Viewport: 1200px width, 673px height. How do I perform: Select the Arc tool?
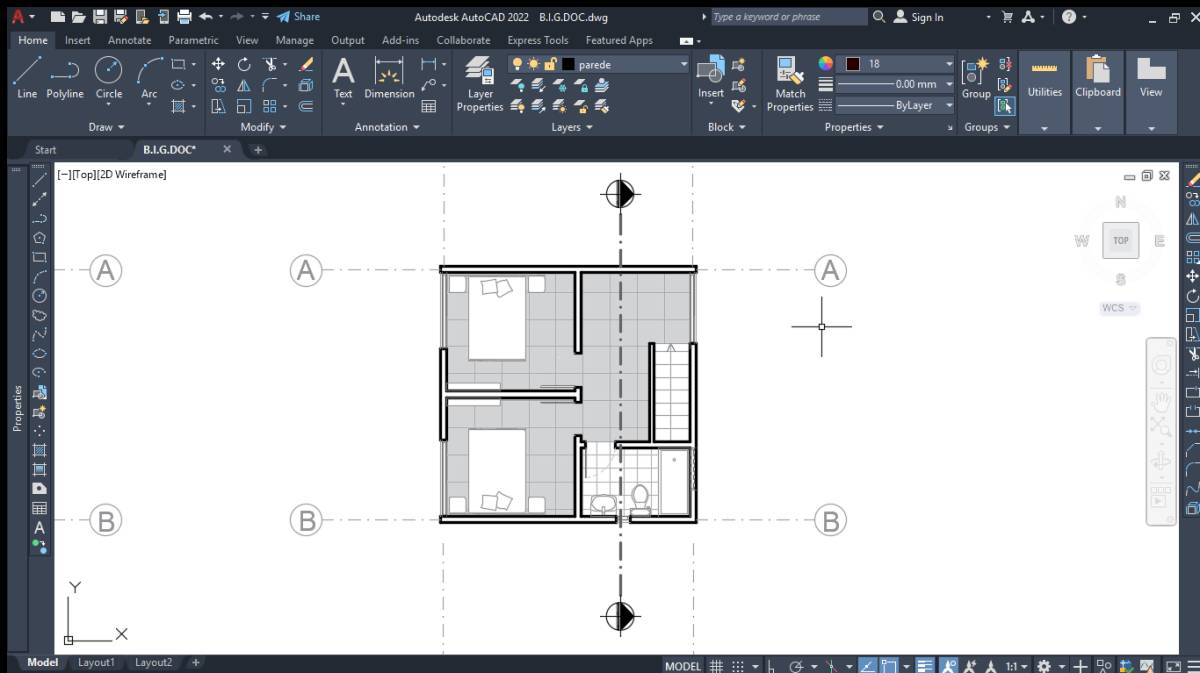pos(149,77)
